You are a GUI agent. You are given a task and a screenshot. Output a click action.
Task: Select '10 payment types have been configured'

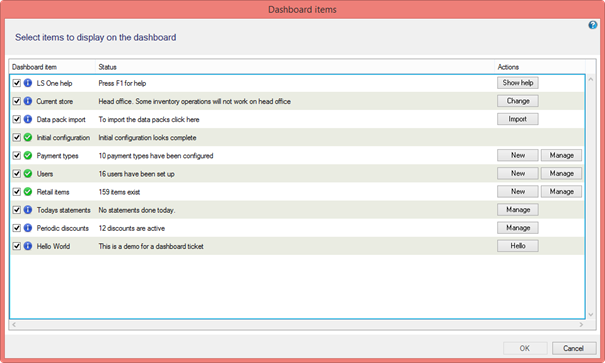click(x=156, y=155)
